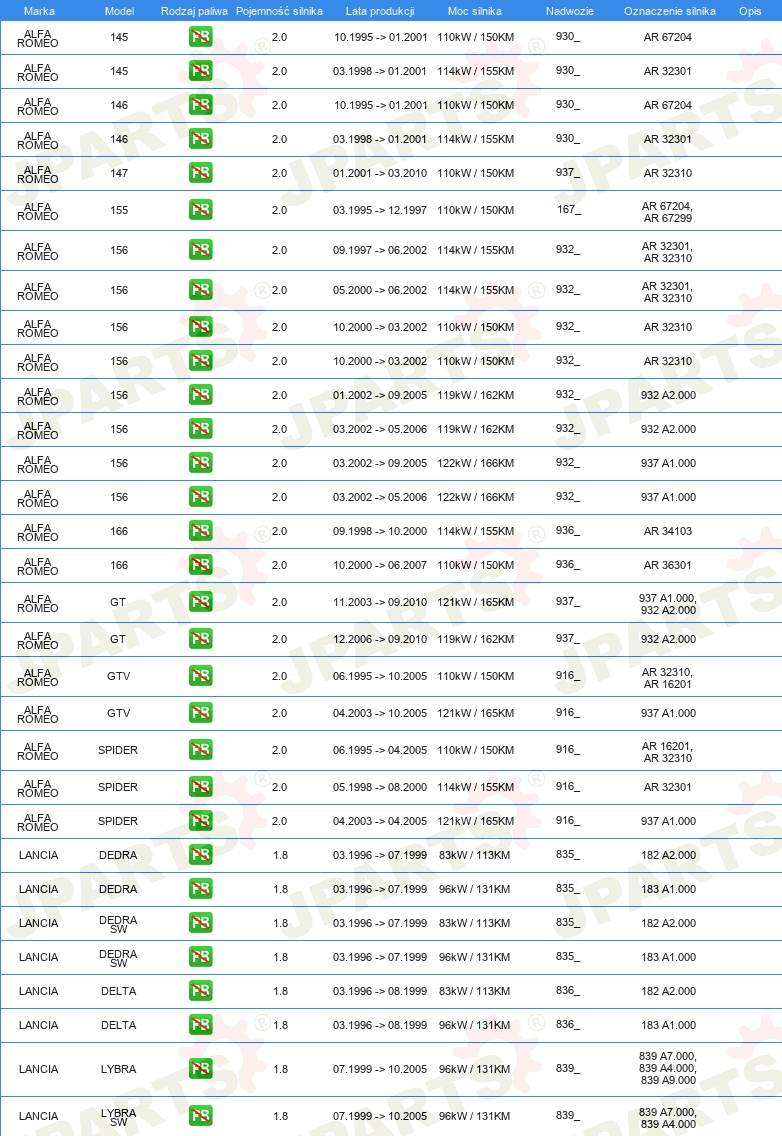The width and height of the screenshot is (782, 1136).
Task: Click the Opis column header
Action: point(750,11)
